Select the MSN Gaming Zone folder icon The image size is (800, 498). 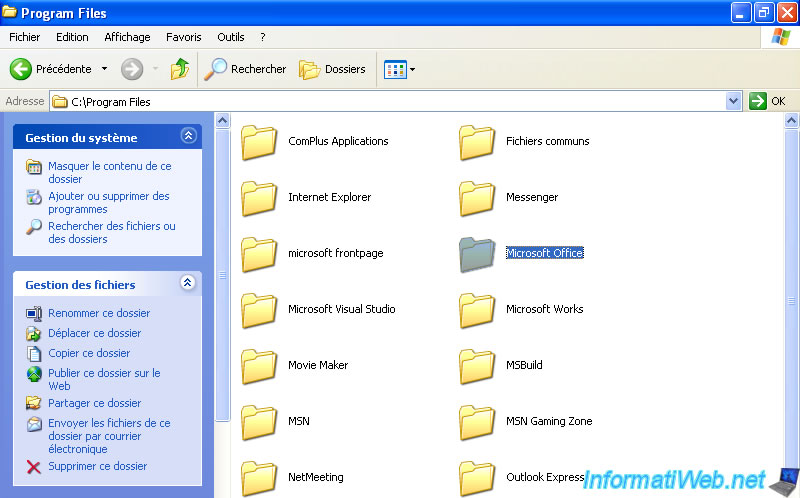[x=477, y=422]
